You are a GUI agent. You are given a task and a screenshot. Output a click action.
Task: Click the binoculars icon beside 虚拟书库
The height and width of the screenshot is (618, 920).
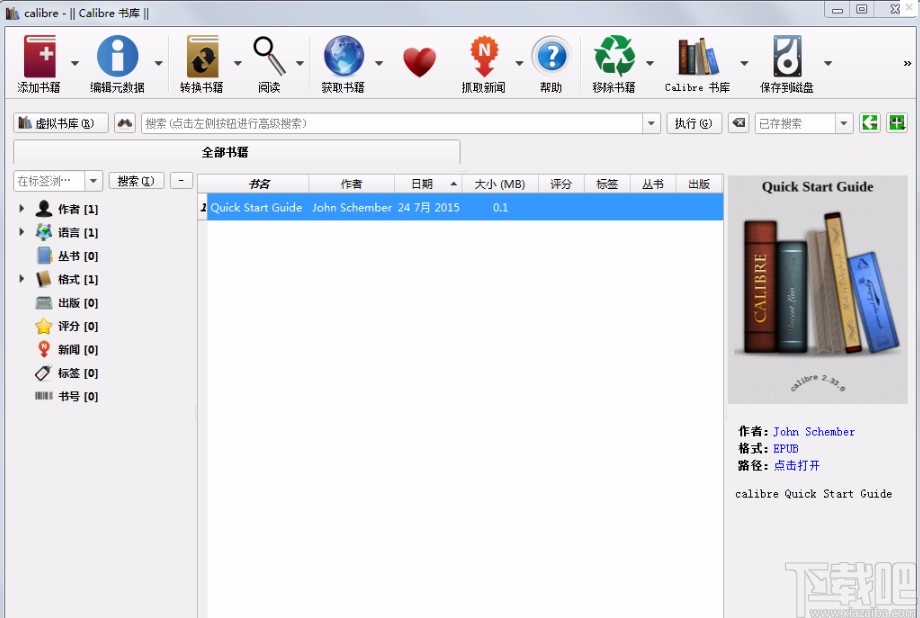click(125, 122)
